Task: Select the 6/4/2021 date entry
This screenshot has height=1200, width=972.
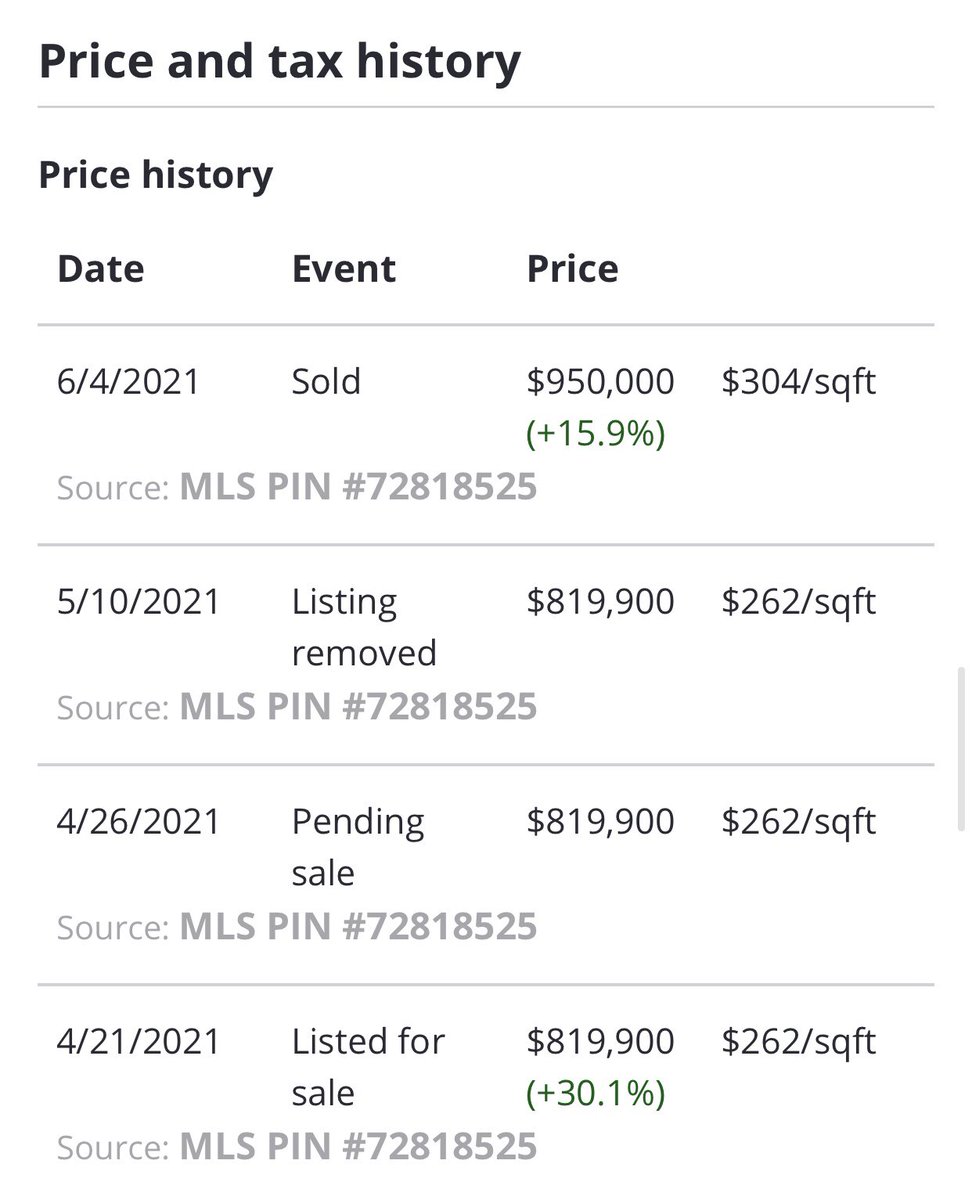Action: 128,382
